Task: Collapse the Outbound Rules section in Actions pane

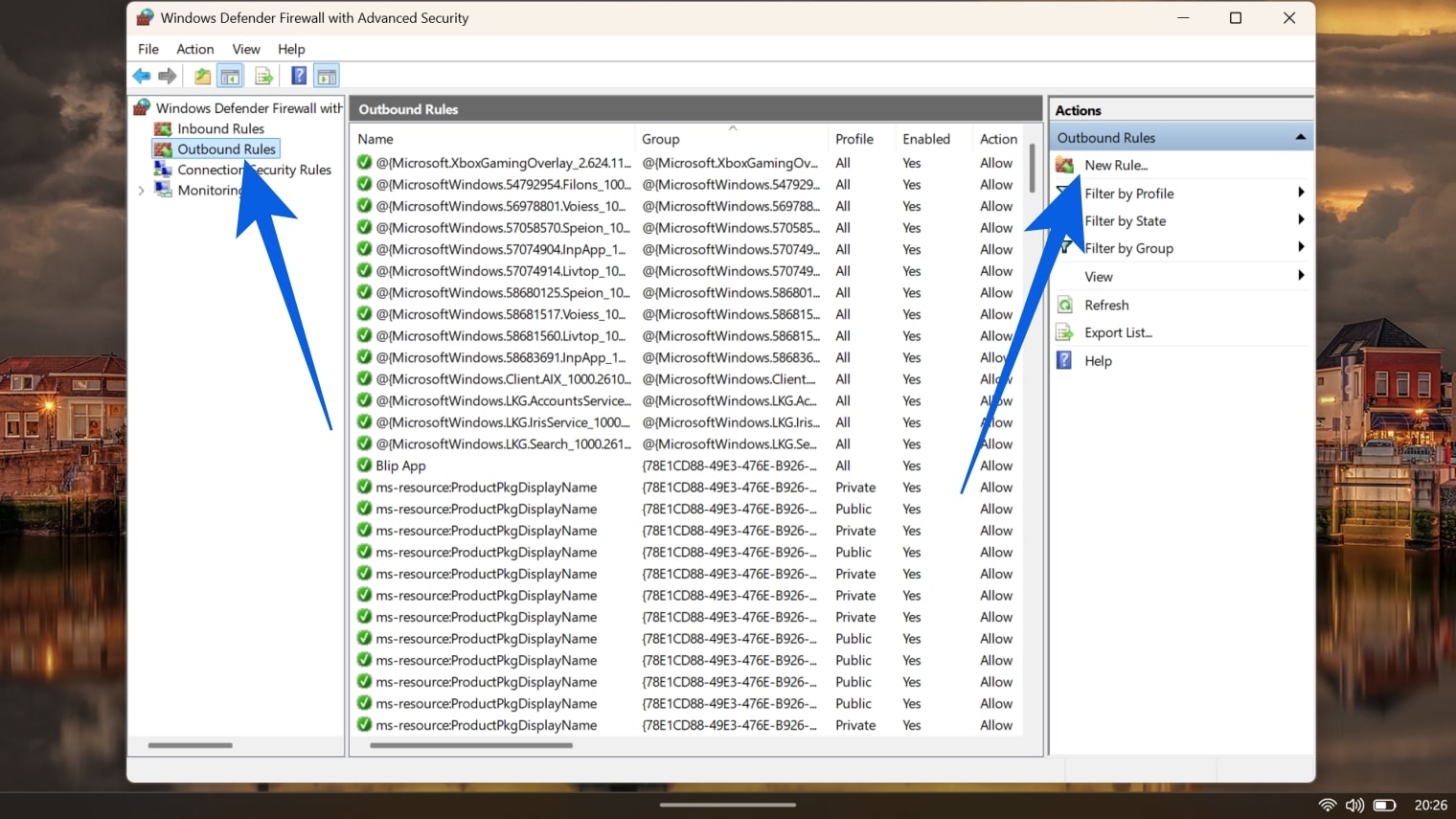Action: 1300,137
